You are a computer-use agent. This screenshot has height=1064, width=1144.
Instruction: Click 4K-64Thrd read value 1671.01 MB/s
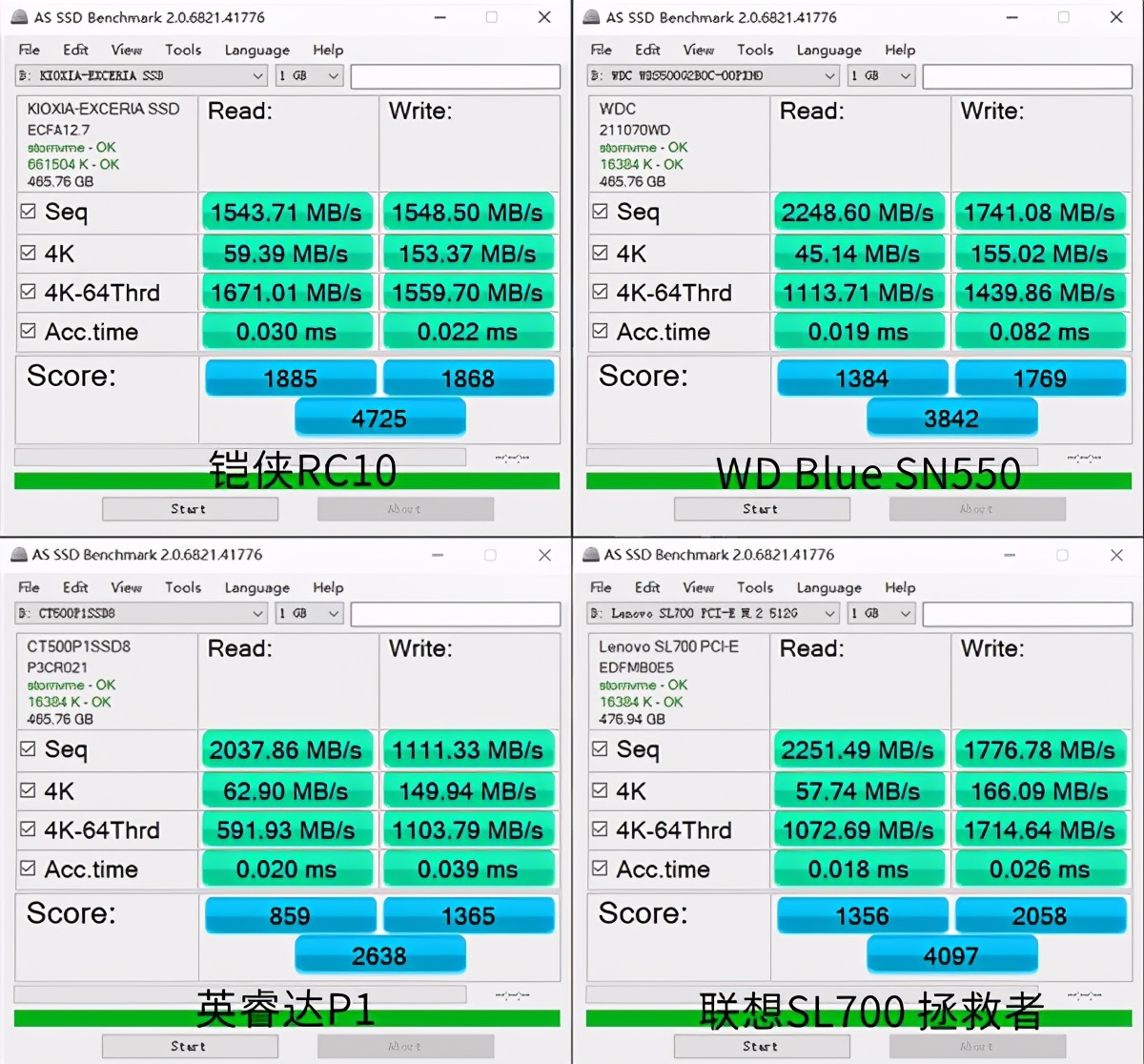tap(286, 293)
